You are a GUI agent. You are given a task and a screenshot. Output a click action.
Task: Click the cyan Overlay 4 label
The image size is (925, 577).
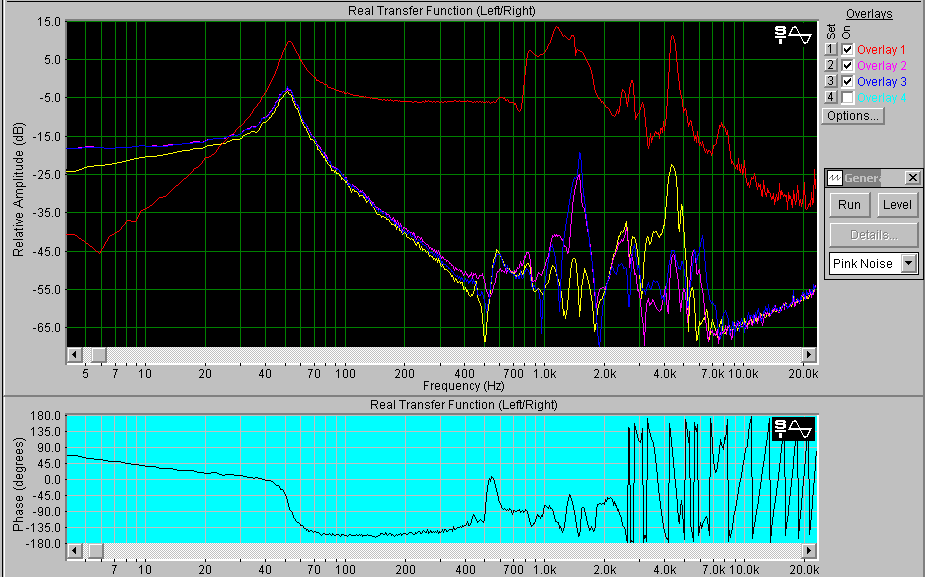coord(881,97)
